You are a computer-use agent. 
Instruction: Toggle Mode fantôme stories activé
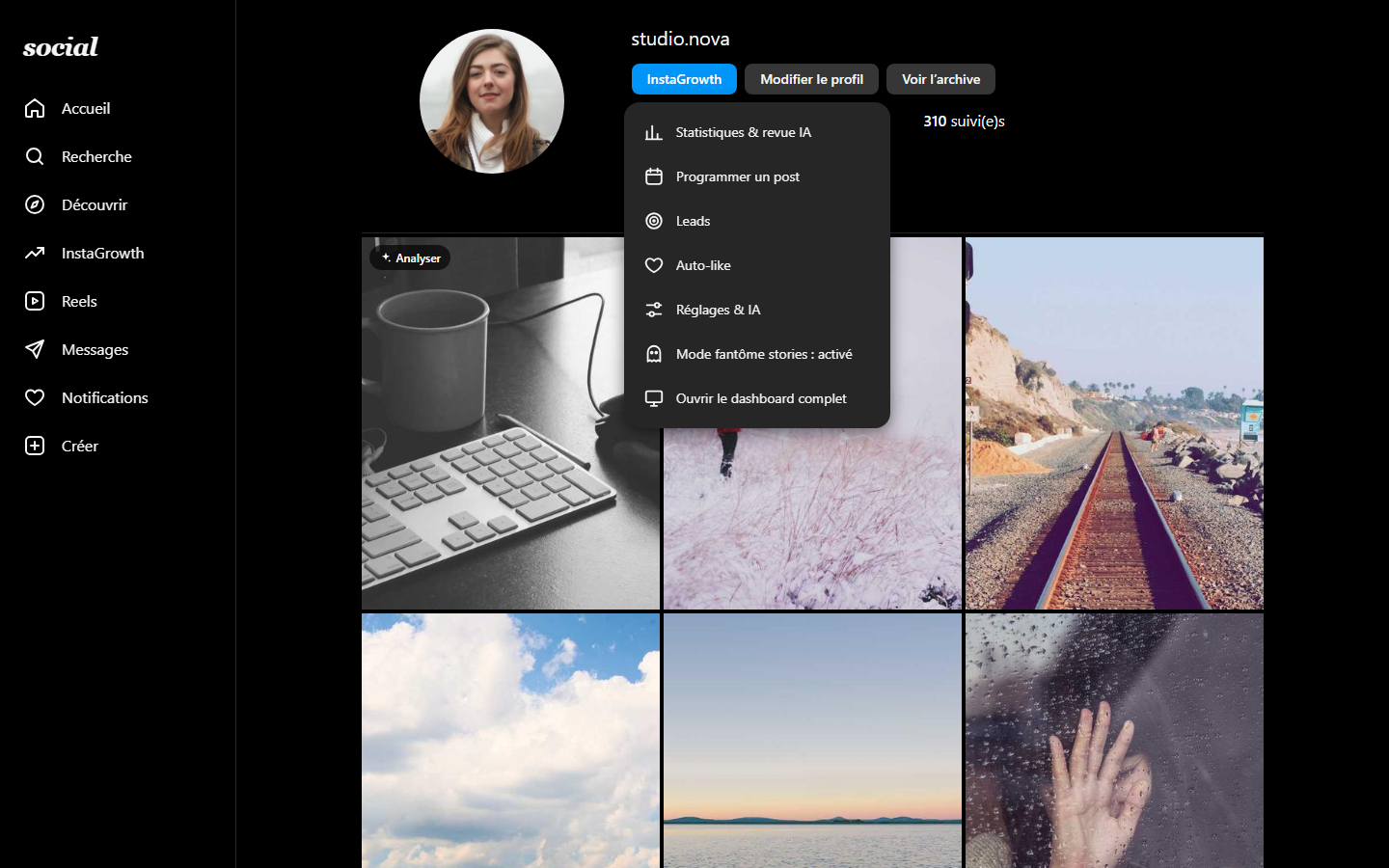(x=757, y=354)
